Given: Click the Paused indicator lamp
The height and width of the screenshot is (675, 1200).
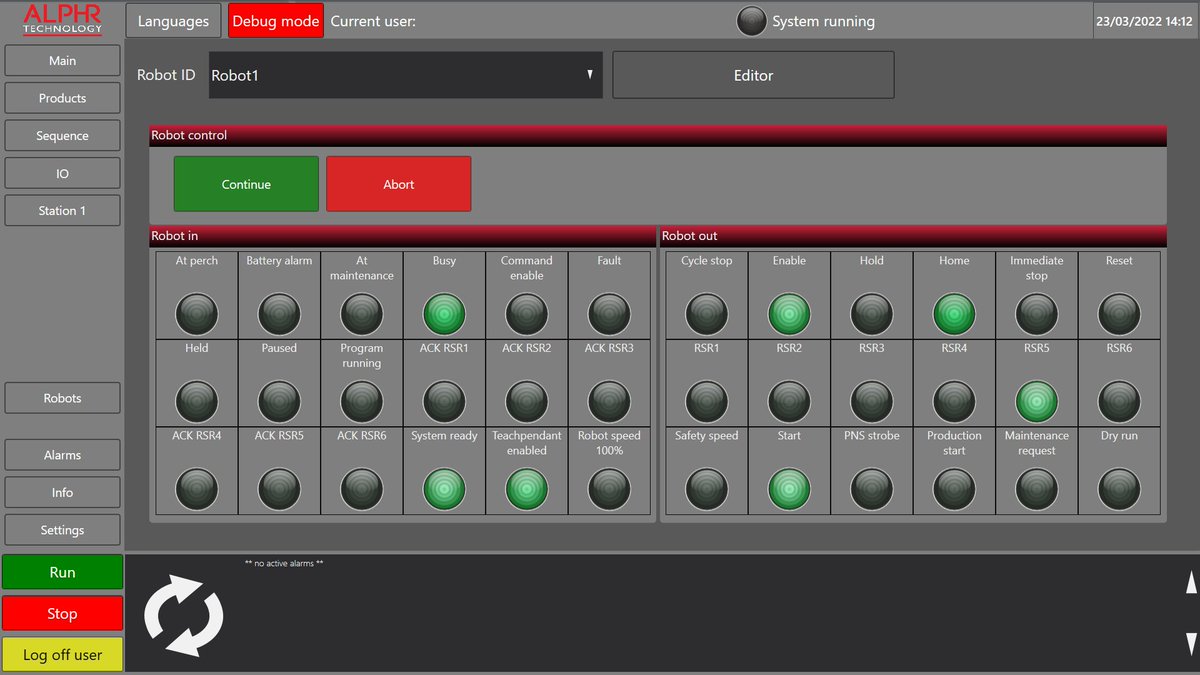Looking at the screenshot, I should (279, 402).
